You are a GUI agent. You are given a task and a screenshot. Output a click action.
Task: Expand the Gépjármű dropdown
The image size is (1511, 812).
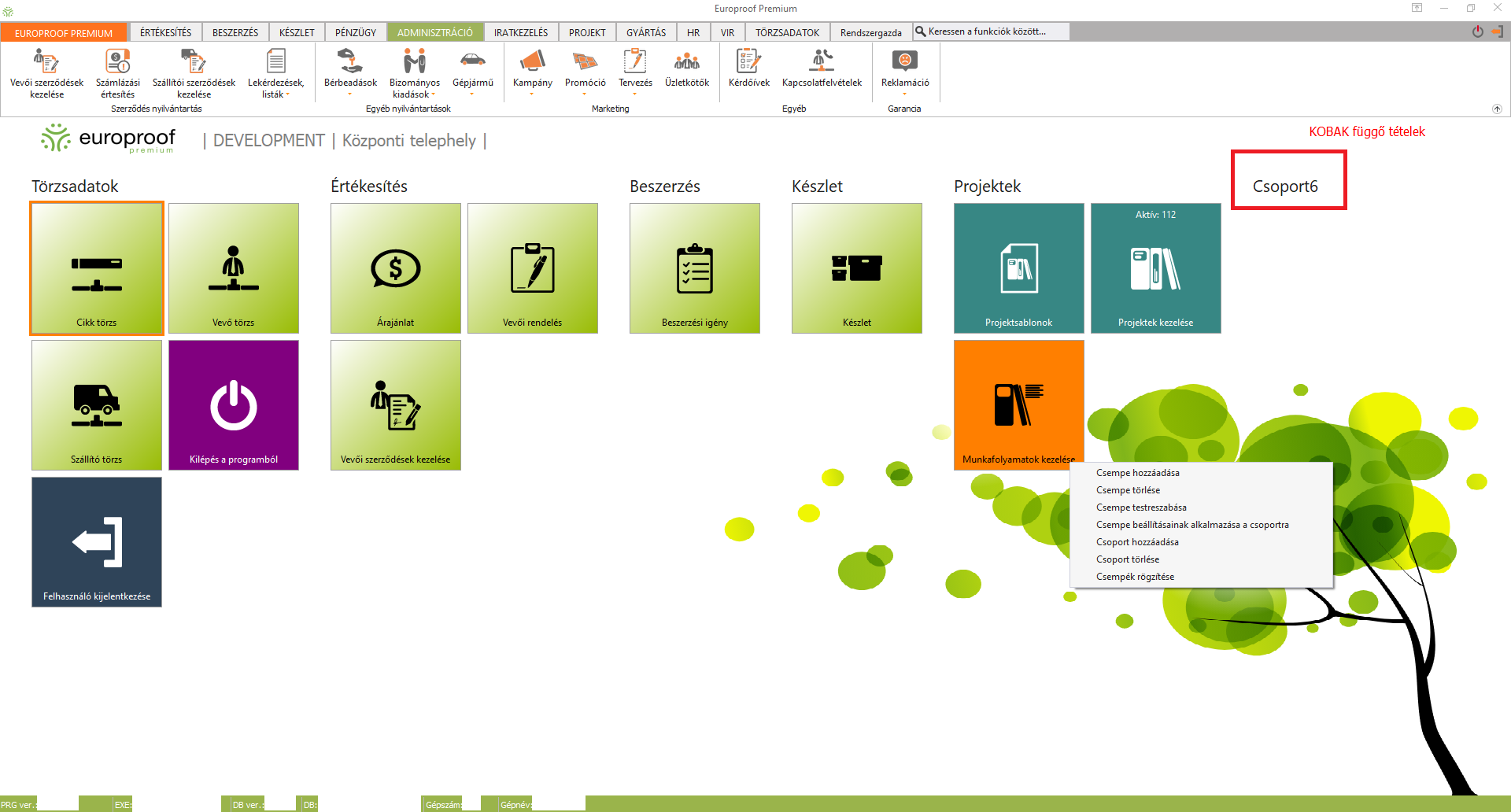(472, 94)
